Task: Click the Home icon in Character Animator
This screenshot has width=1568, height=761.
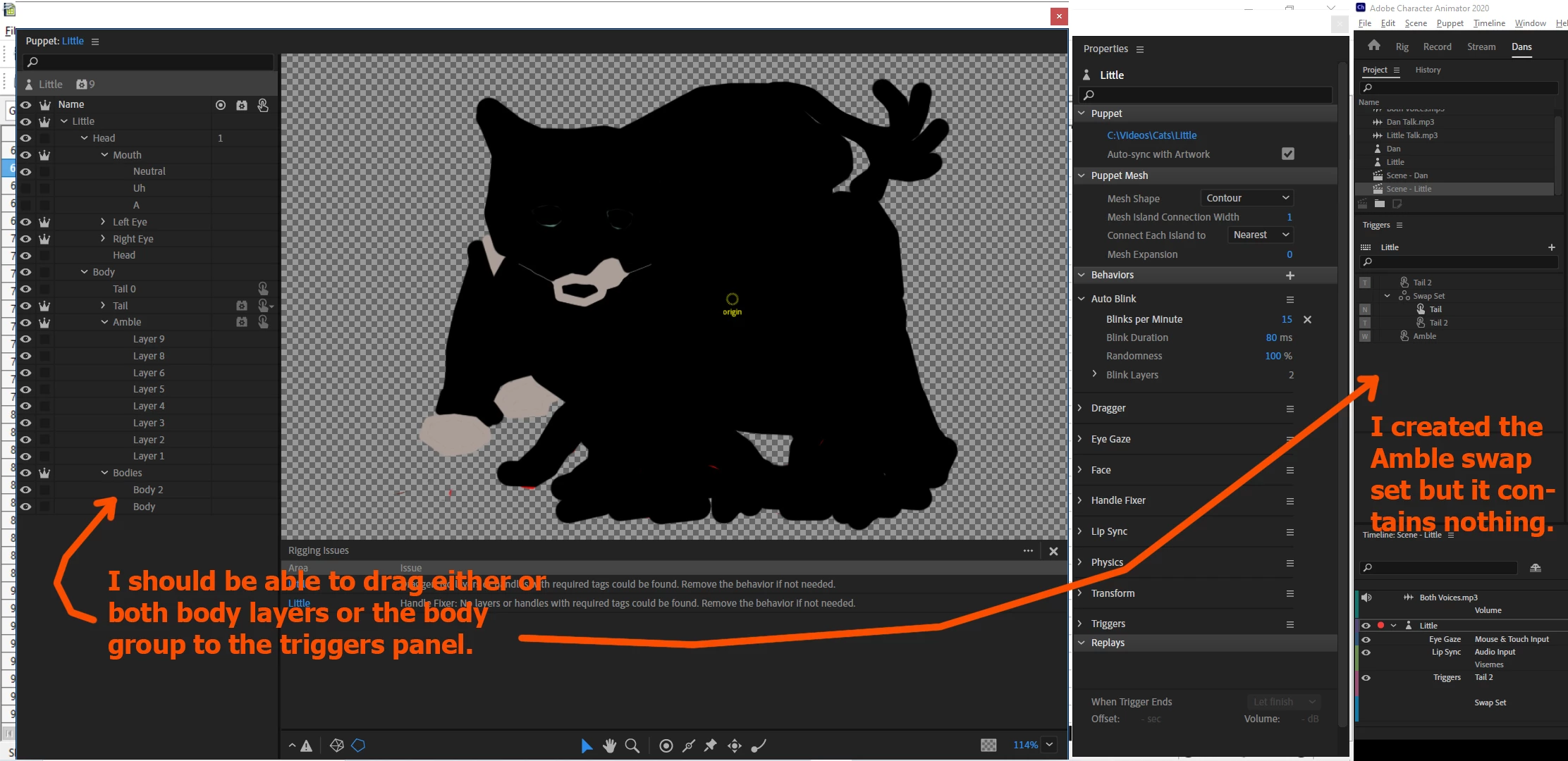Action: (x=1373, y=47)
